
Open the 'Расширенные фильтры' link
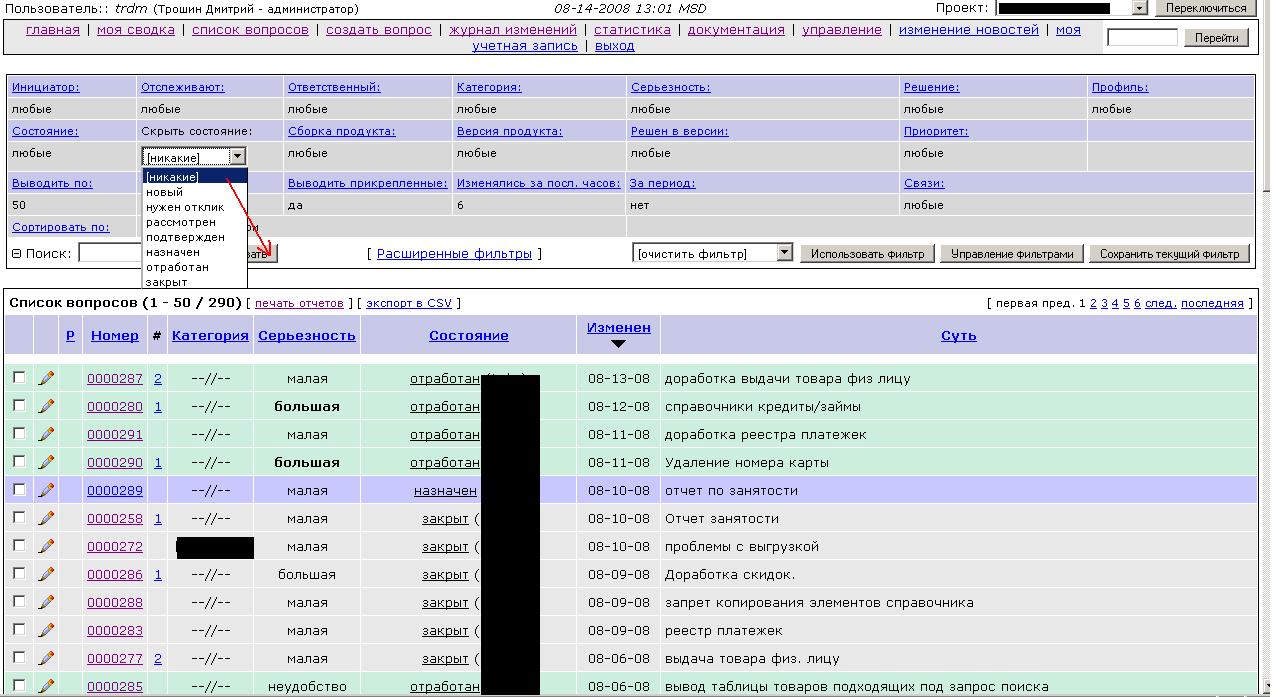(x=454, y=254)
